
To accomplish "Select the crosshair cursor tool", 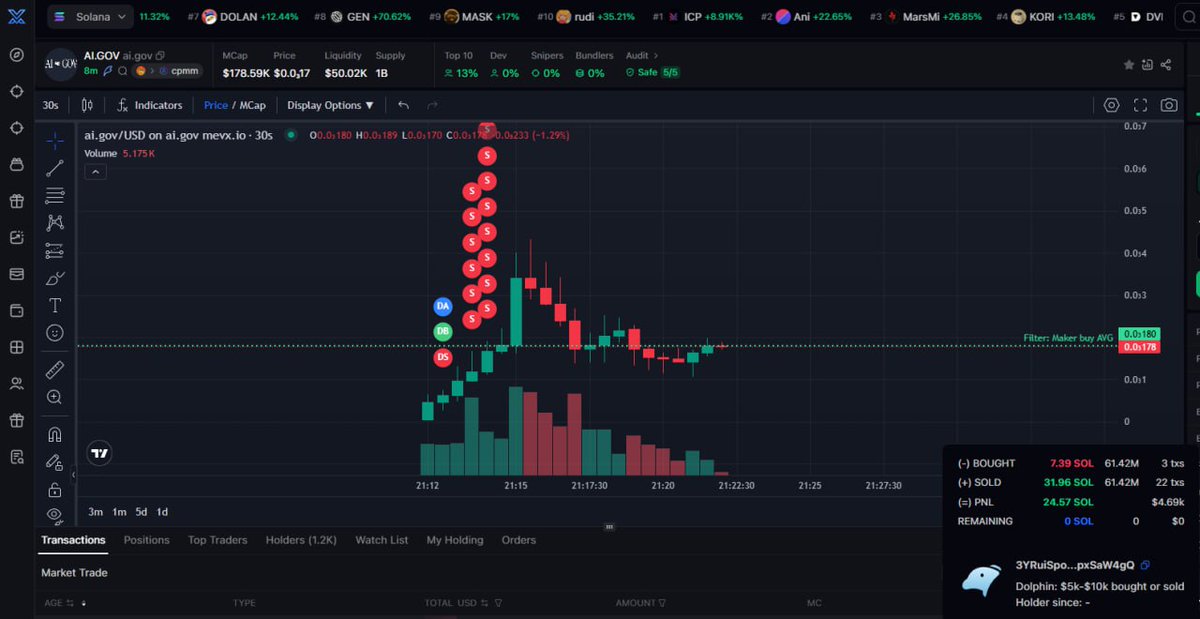I will 55,141.
